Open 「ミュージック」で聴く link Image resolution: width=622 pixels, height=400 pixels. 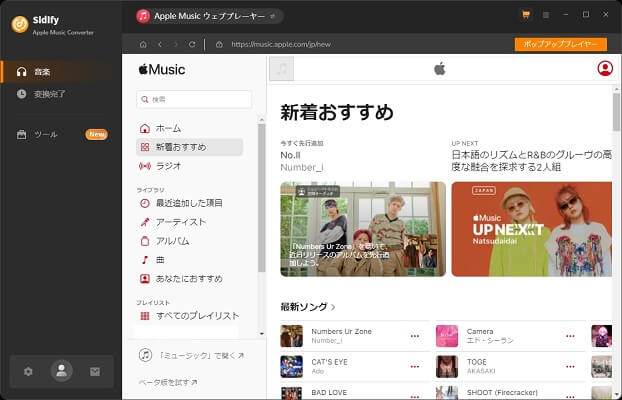pyautogui.click(x=191, y=355)
